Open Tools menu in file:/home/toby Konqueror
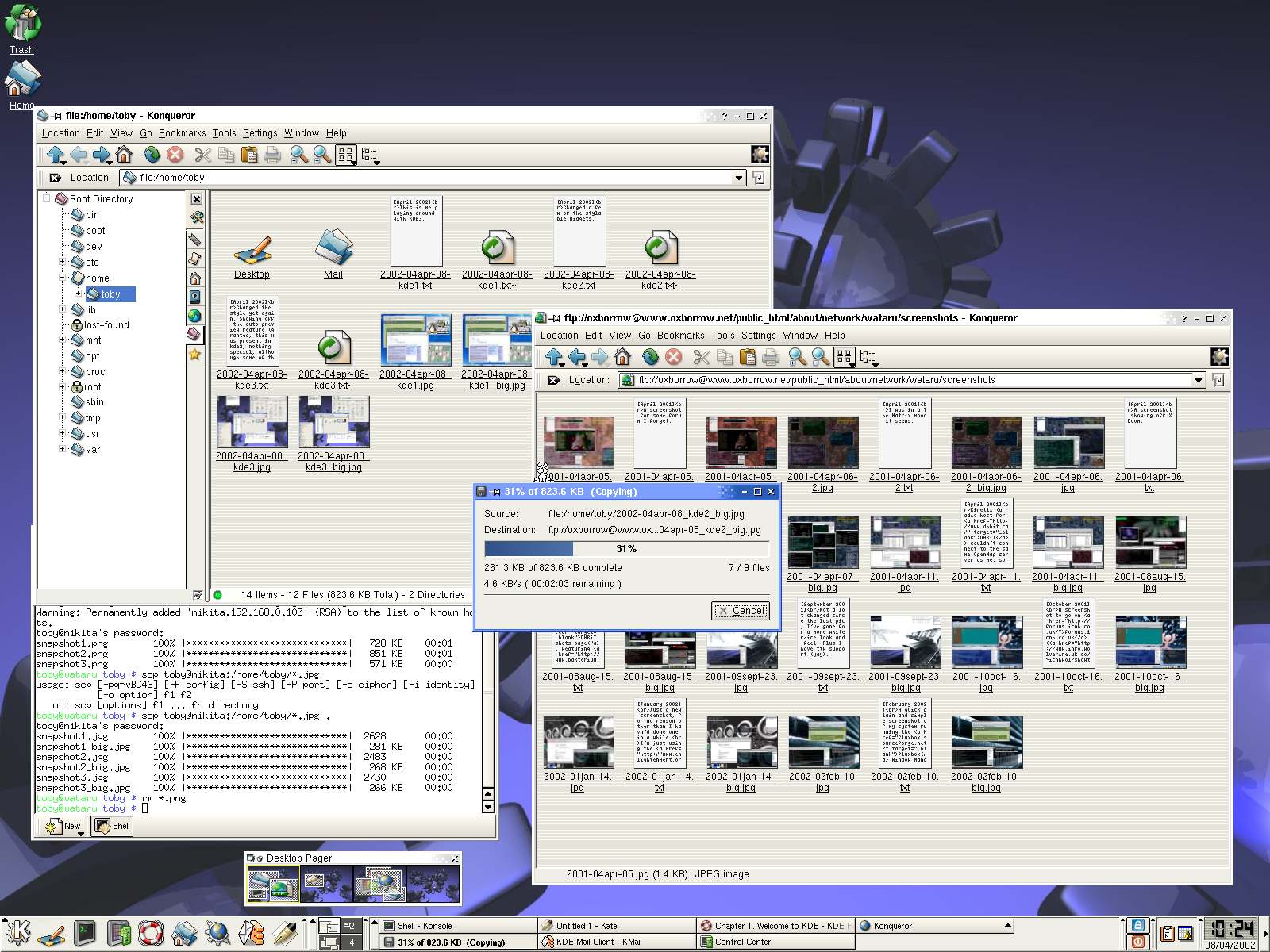Screen dimensions: 1270x952 (224, 133)
